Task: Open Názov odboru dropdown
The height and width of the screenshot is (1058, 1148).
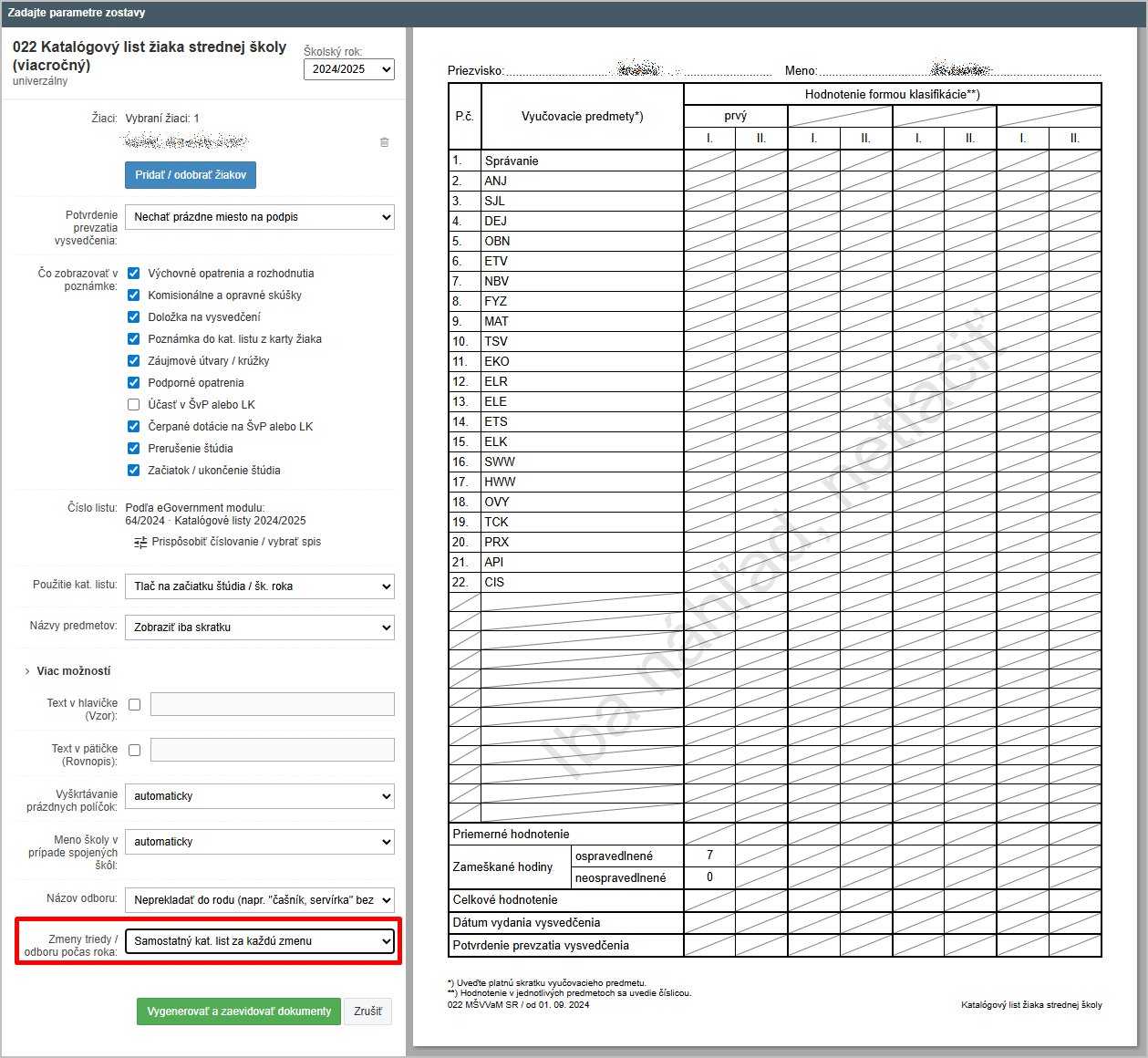Action: point(260,900)
